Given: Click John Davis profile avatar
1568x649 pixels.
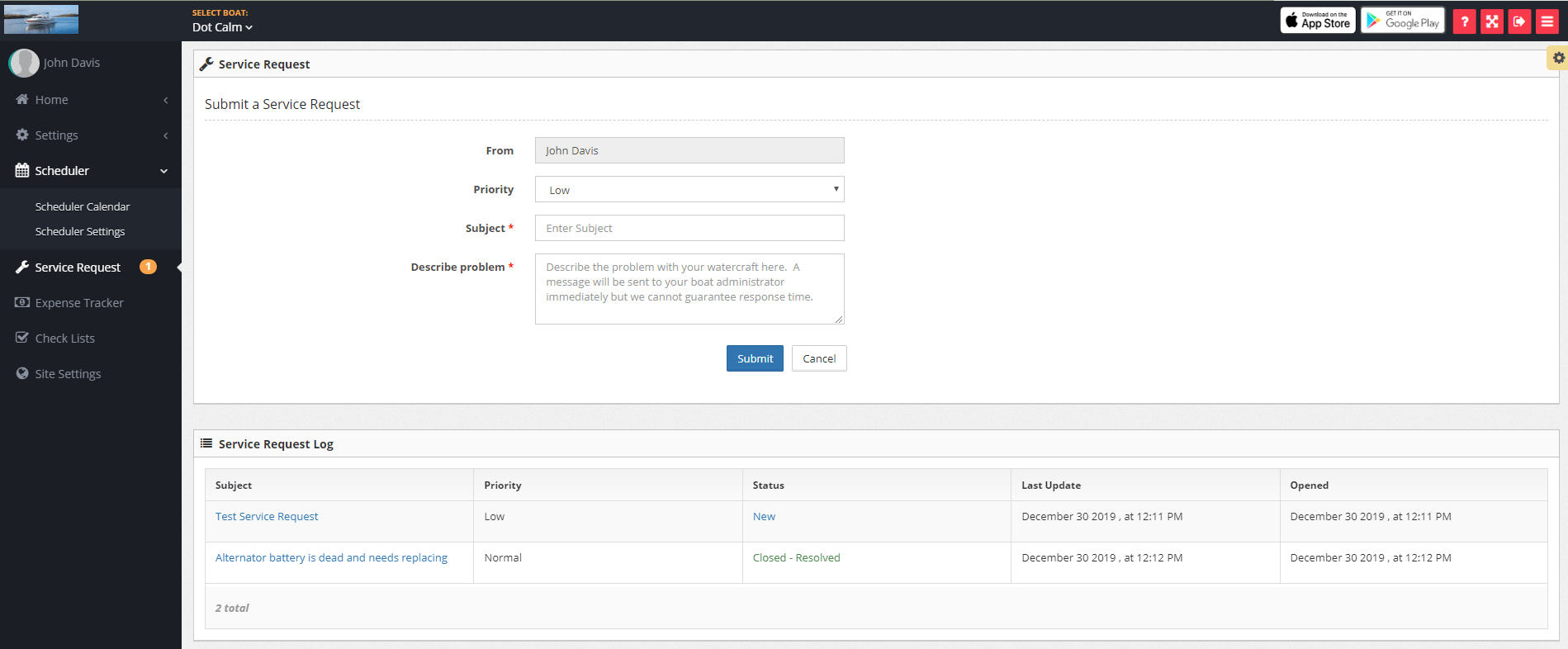Looking at the screenshot, I should point(24,63).
